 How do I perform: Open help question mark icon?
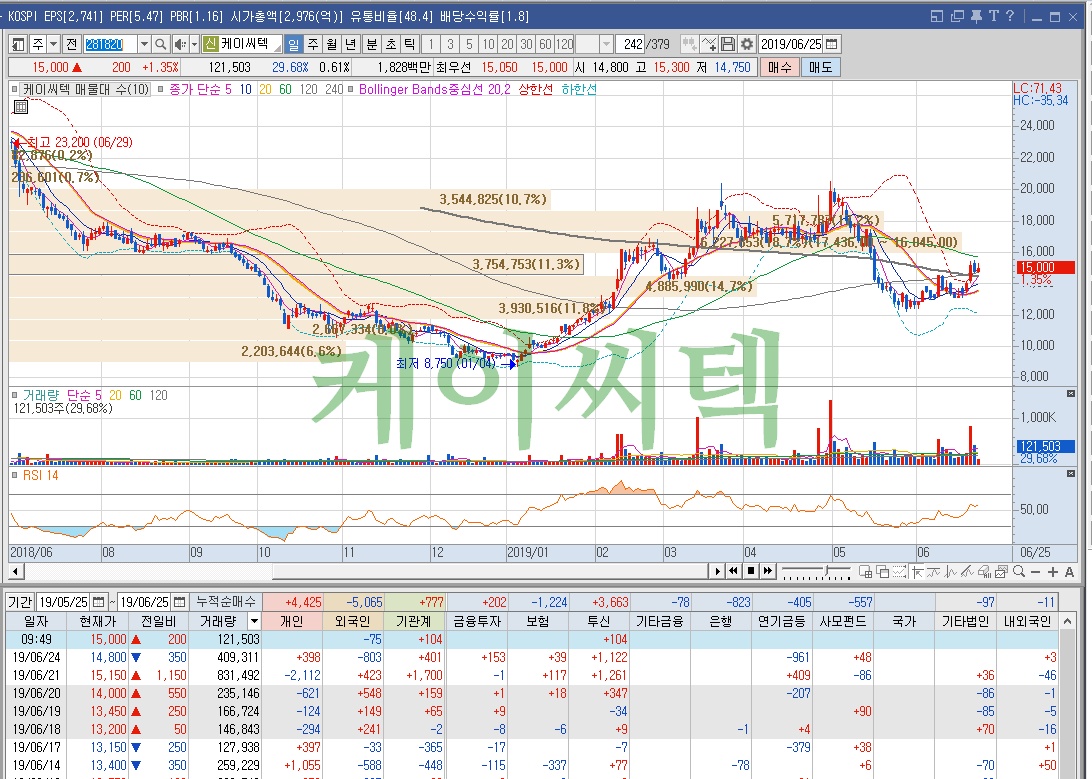(1010, 16)
